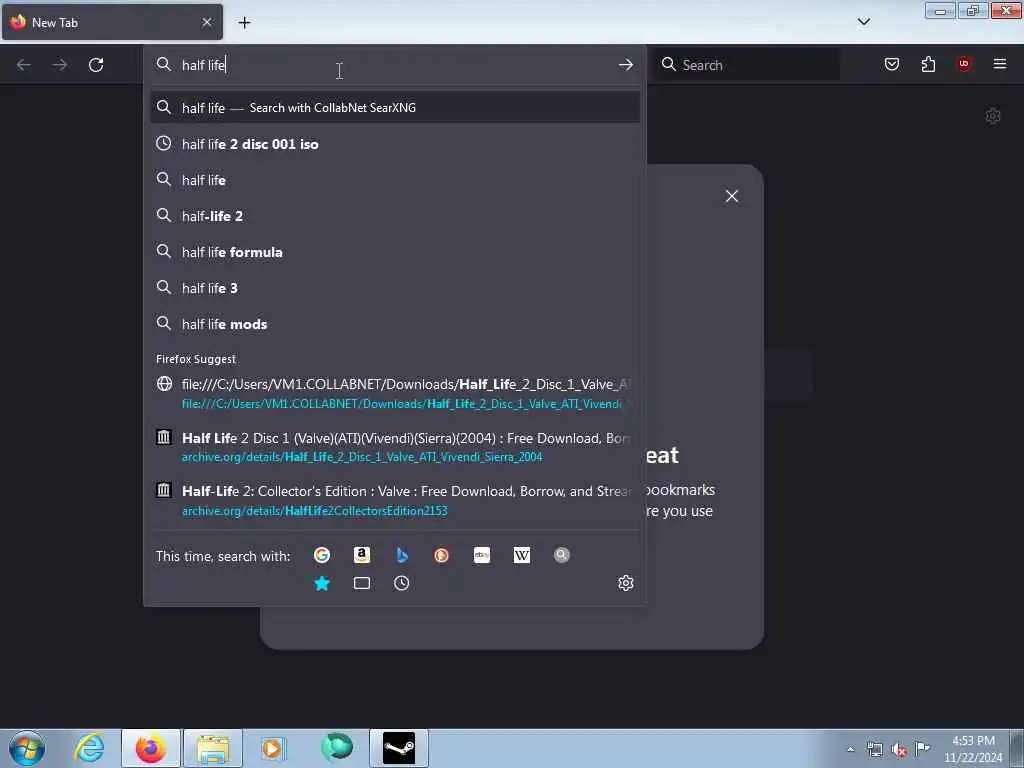List all tabs dropdown arrow
Screen dimensions: 1024x768
click(864, 22)
